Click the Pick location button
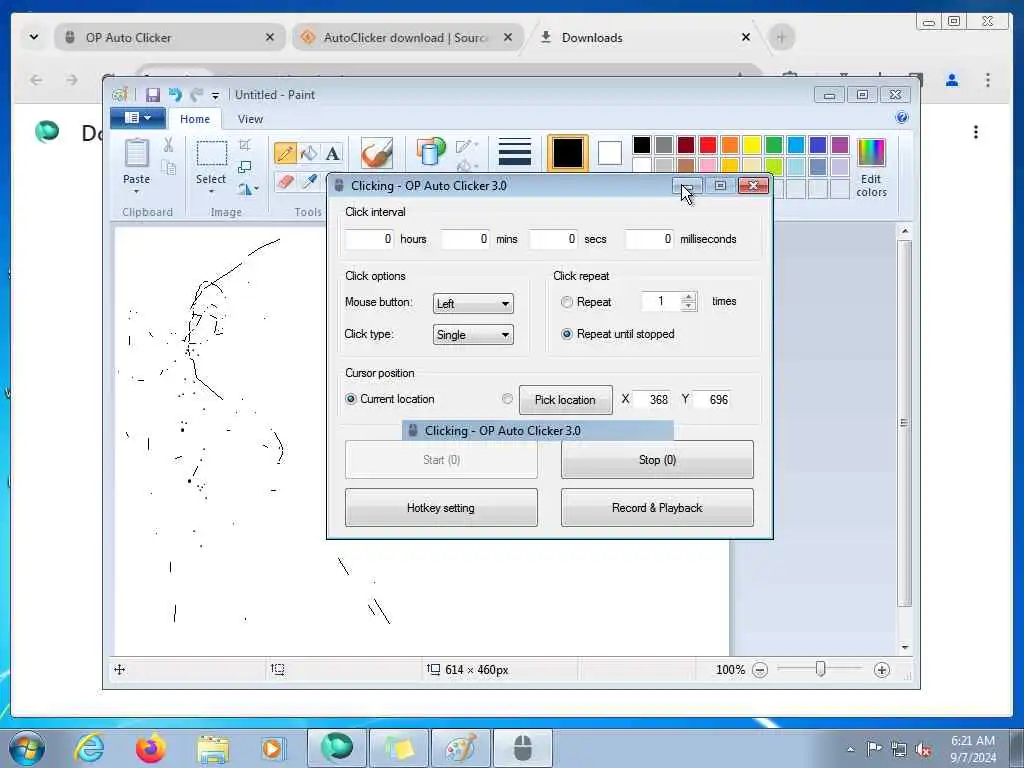Viewport: 1024px width, 768px height. click(566, 400)
